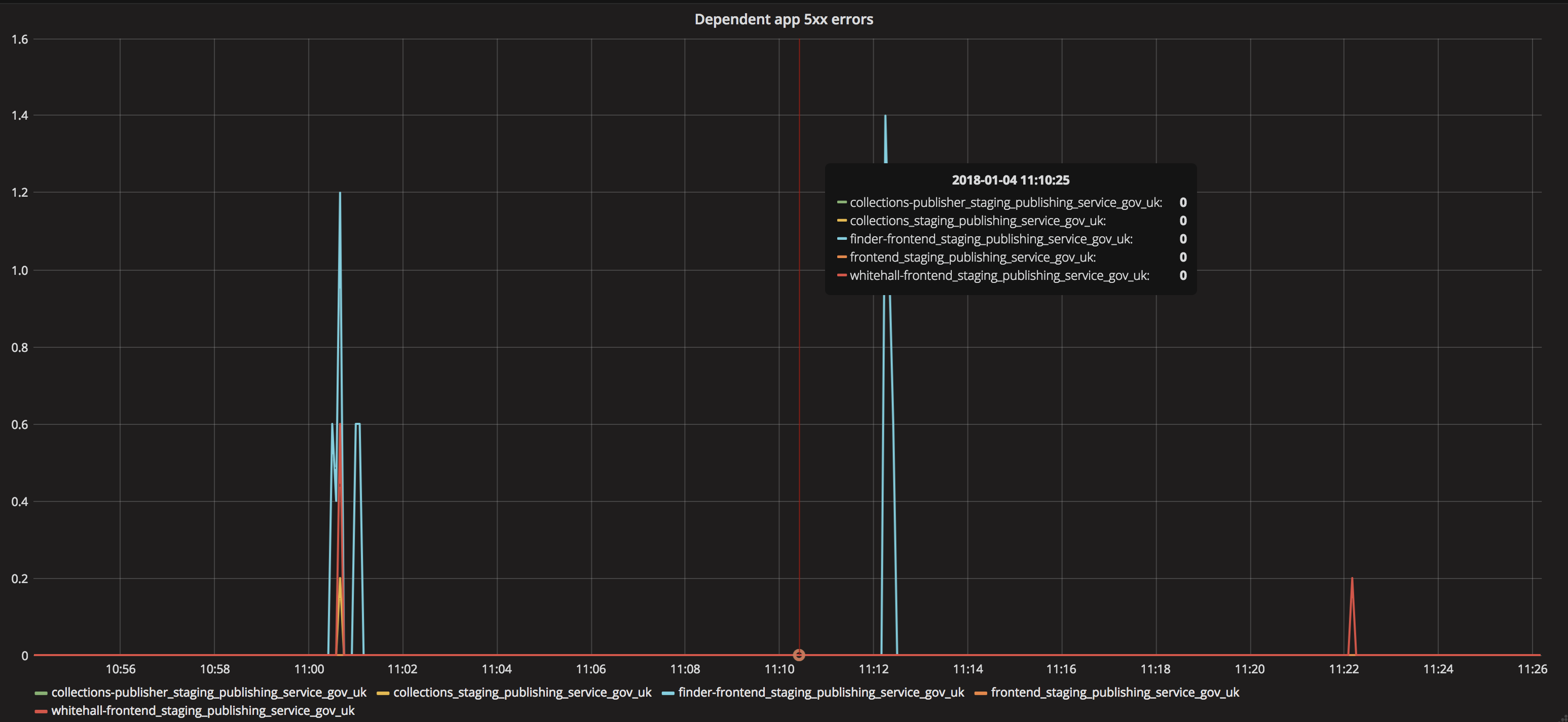Click the yellow collections_staging legend color swatch
Image resolution: width=1568 pixels, height=722 pixels.
click(383, 693)
